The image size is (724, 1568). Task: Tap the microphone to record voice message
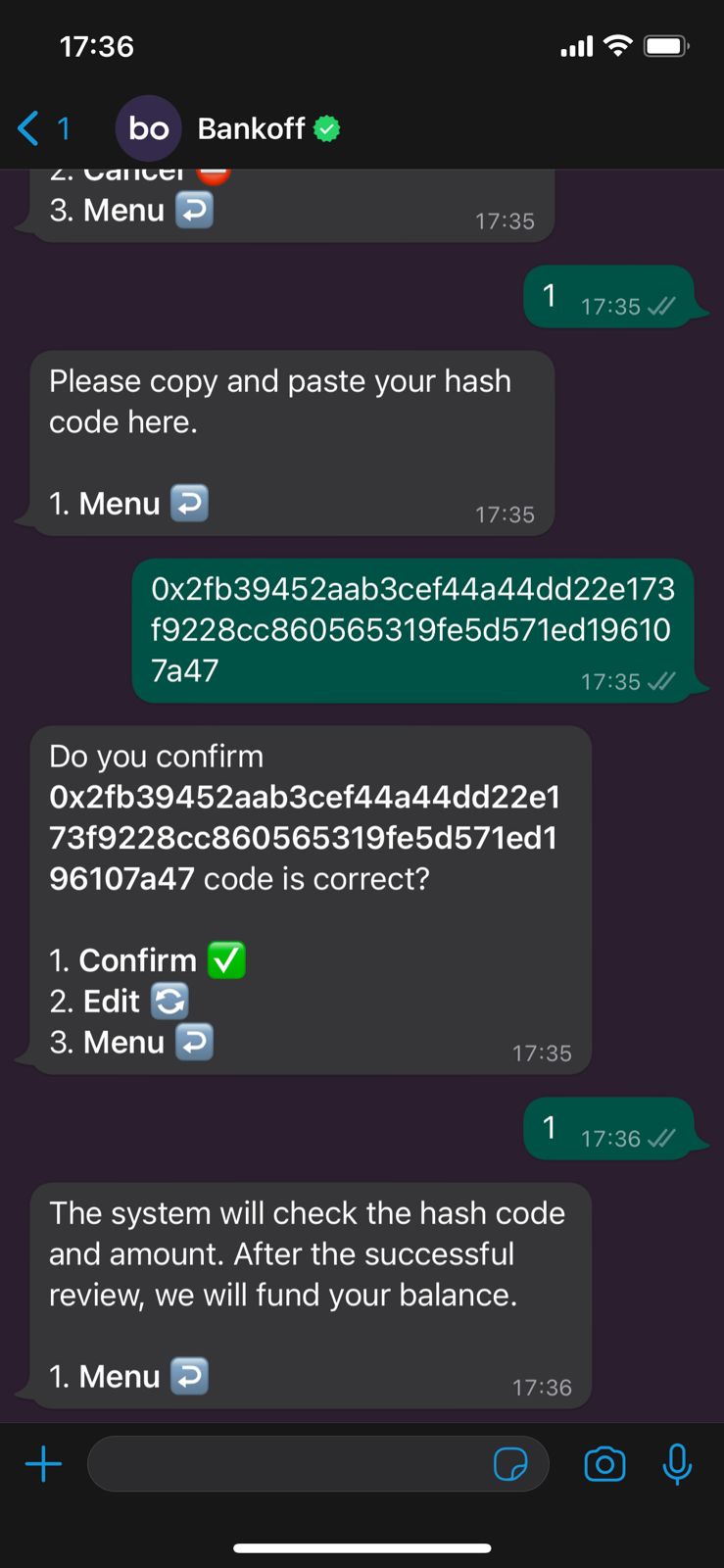677,1465
